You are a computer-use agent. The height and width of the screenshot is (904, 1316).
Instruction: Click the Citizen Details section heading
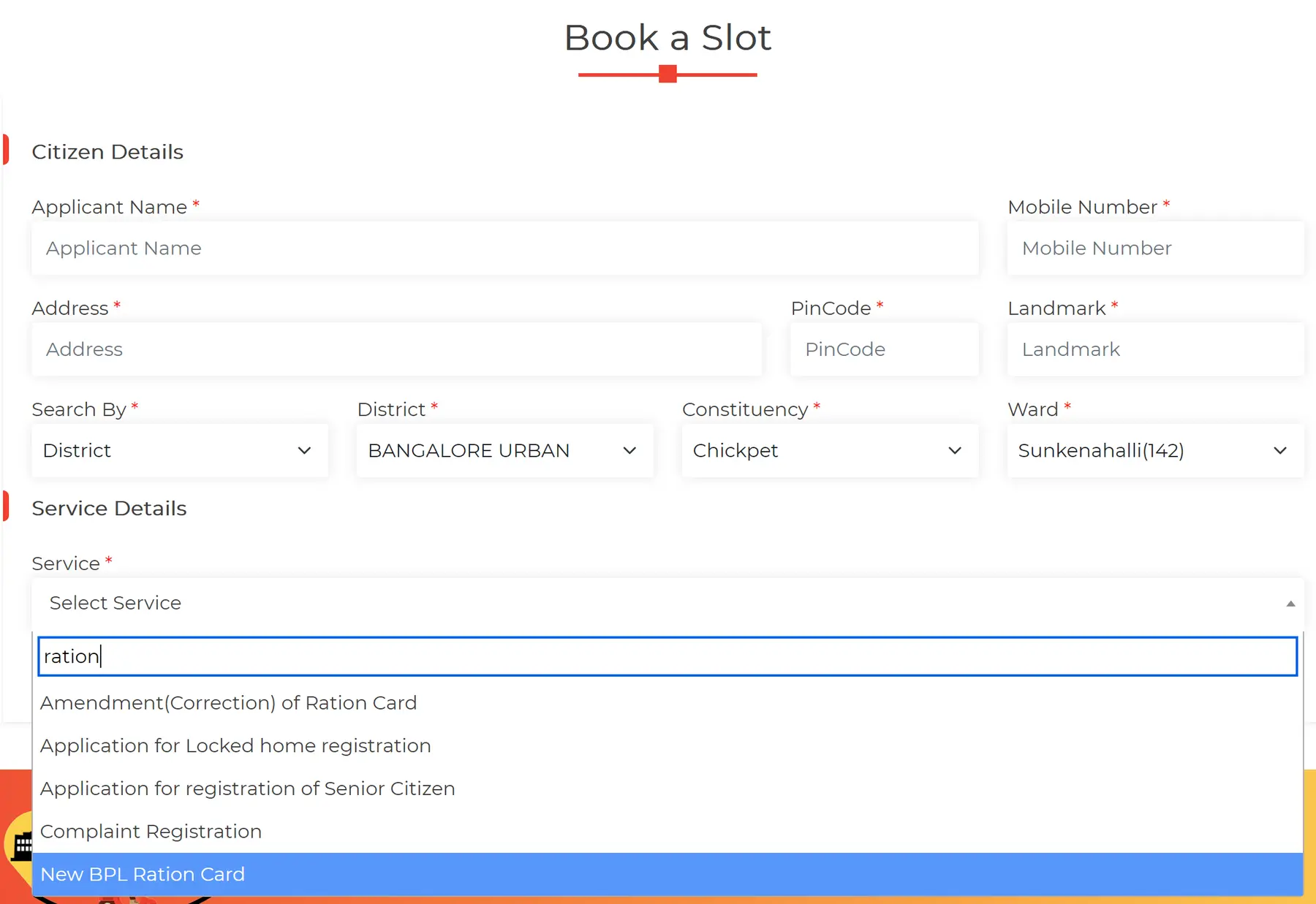pos(107,152)
